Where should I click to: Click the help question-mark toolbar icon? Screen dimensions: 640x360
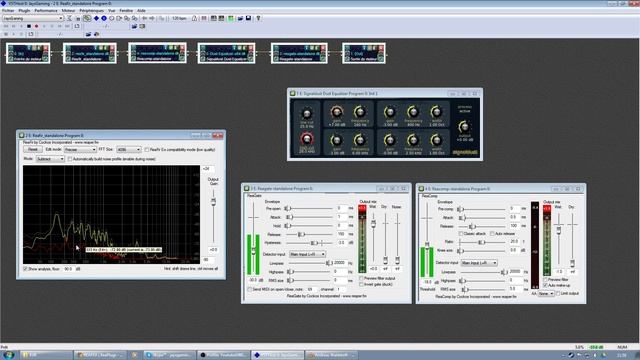point(258,18)
